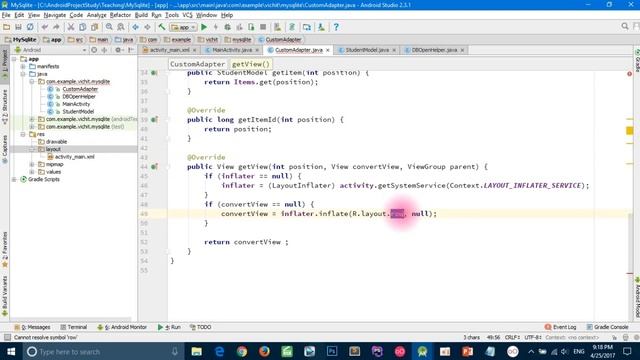The image size is (640, 360).
Task: Select DBOpenHelper in the project tree
Action: click(x=79, y=97)
